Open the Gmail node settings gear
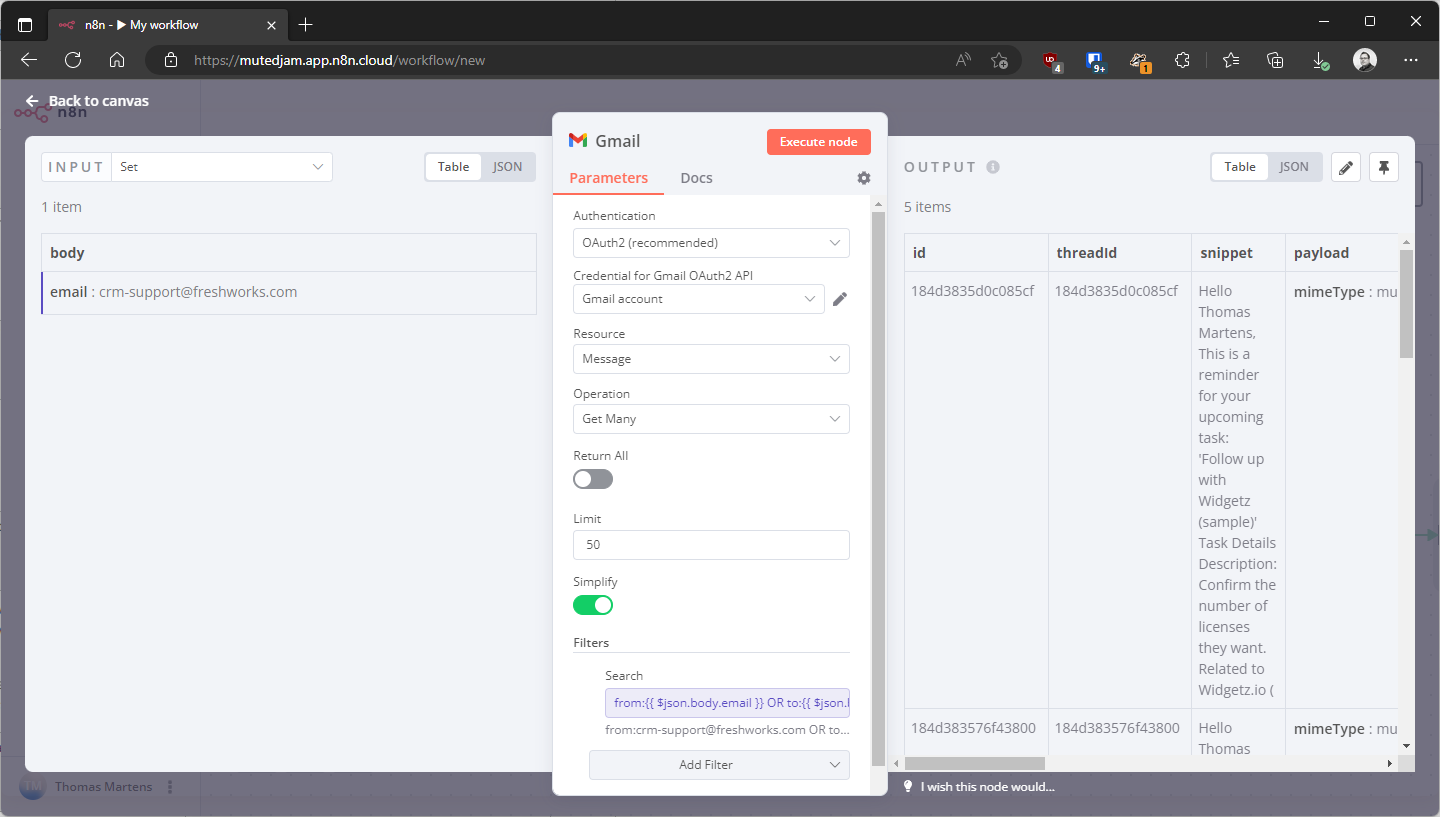 (x=864, y=178)
